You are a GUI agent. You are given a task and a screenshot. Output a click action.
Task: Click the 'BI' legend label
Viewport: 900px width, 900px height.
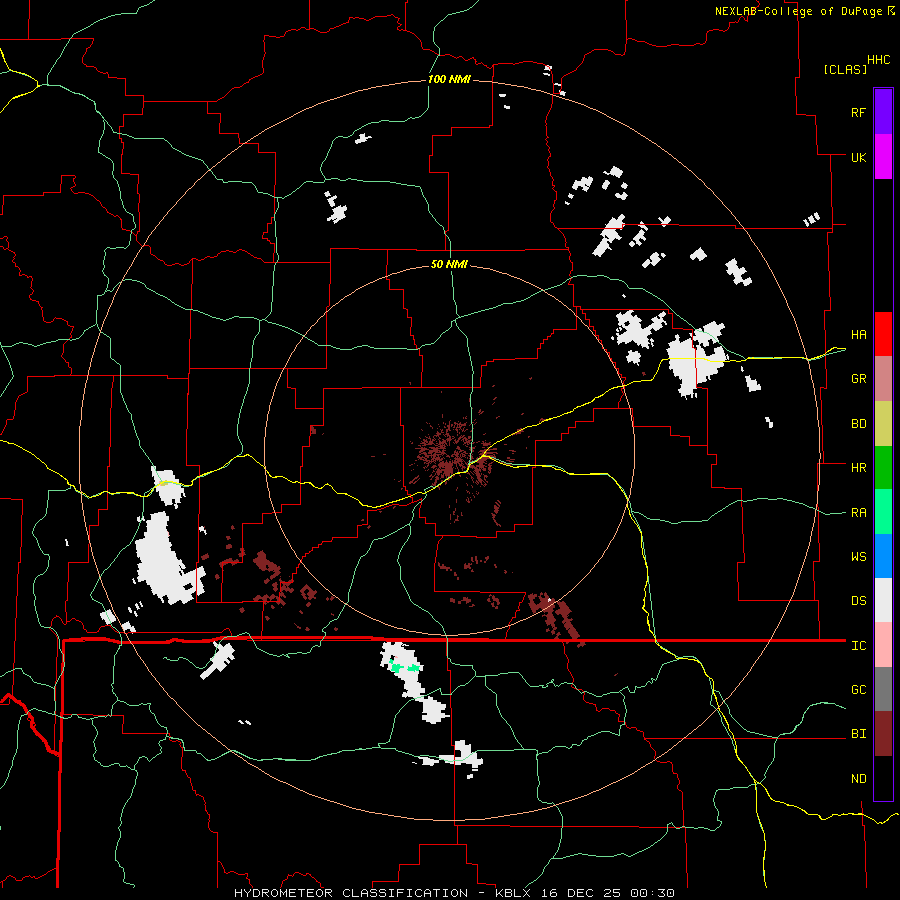tap(858, 734)
